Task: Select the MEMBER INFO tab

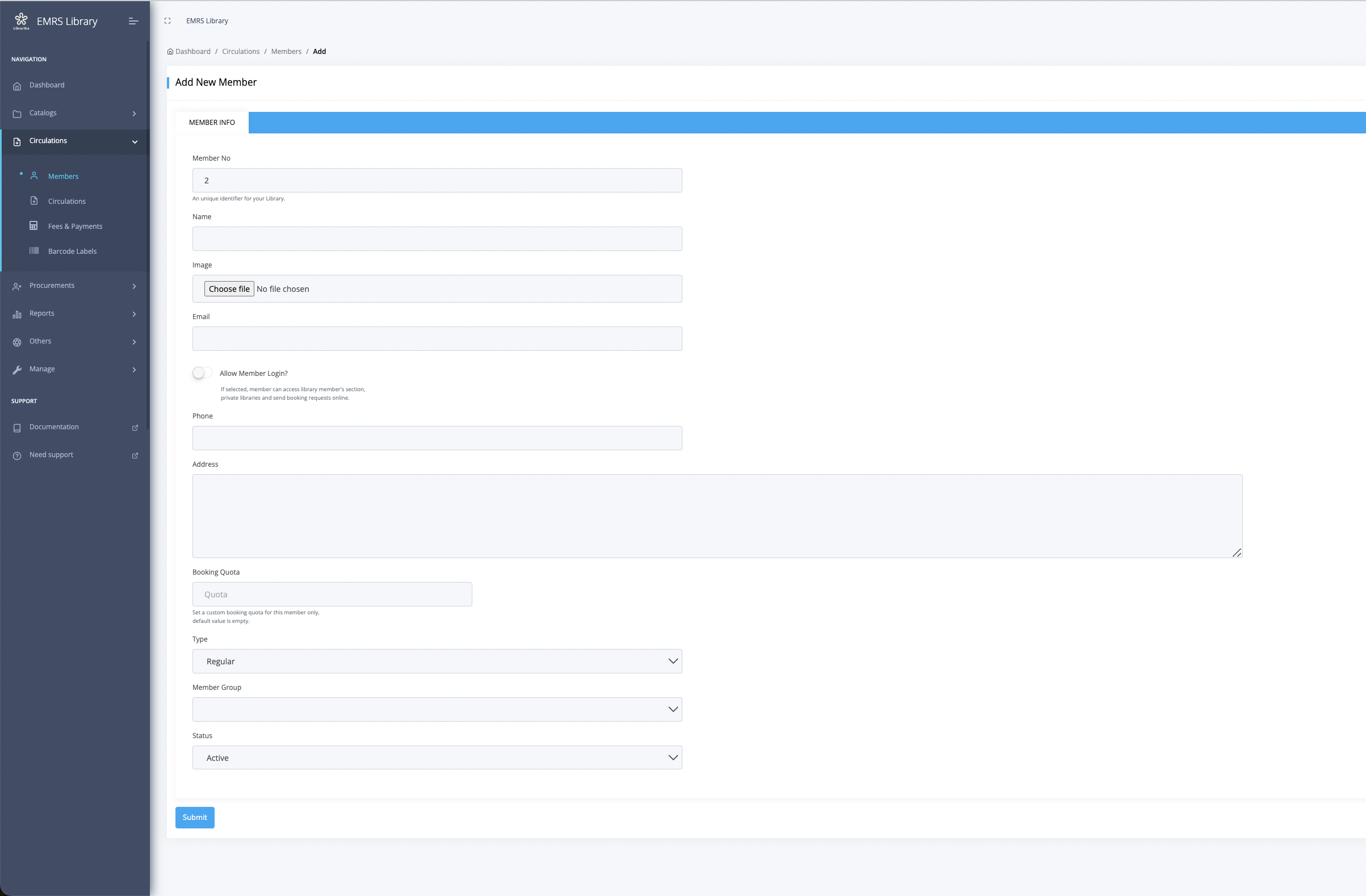Action: (x=212, y=122)
